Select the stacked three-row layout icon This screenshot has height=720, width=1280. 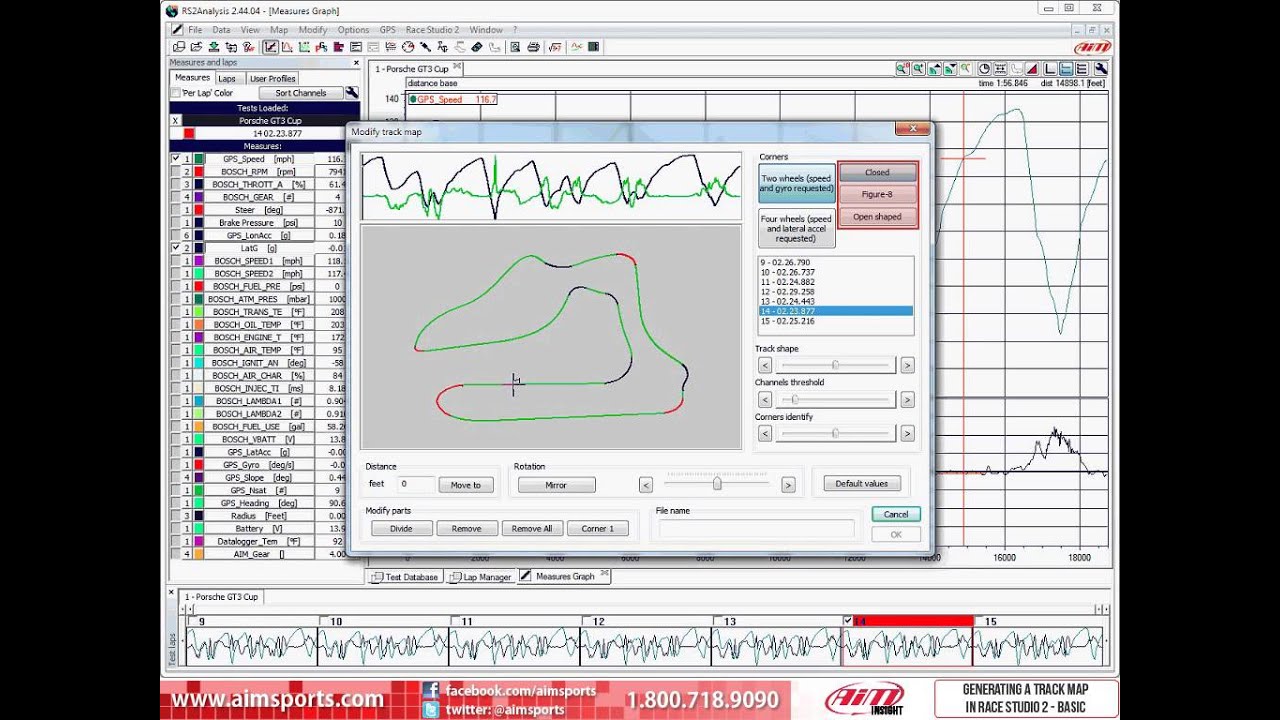pyautogui.click(x=1082, y=69)
